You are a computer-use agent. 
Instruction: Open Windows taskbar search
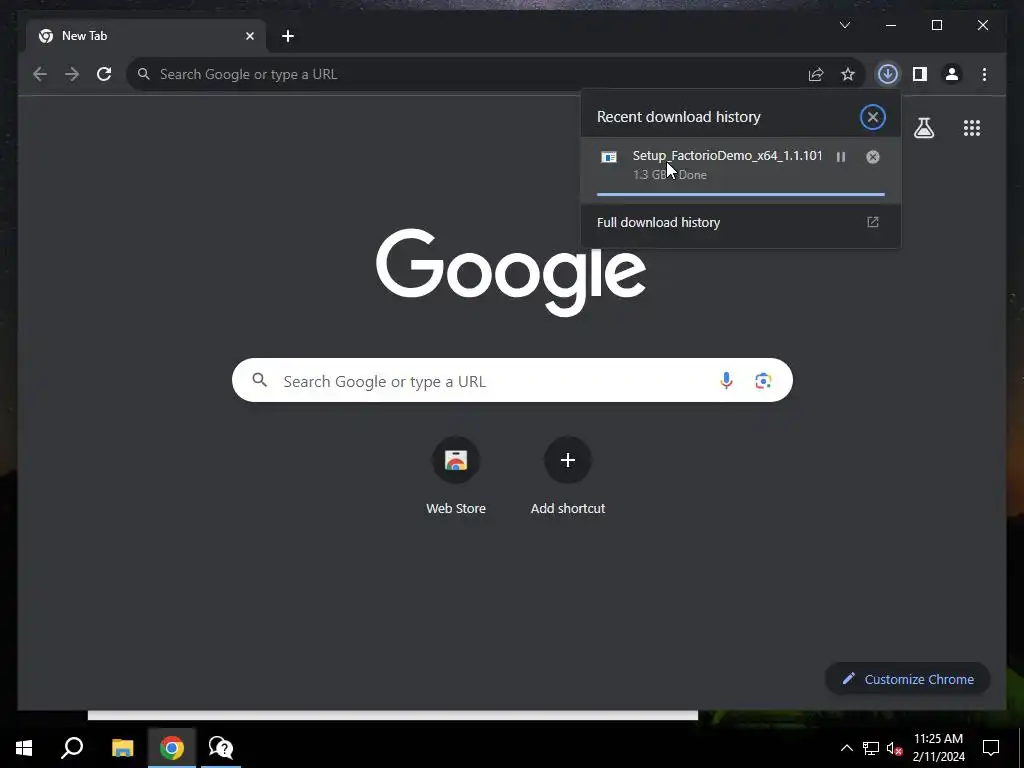tap(72, 748)
